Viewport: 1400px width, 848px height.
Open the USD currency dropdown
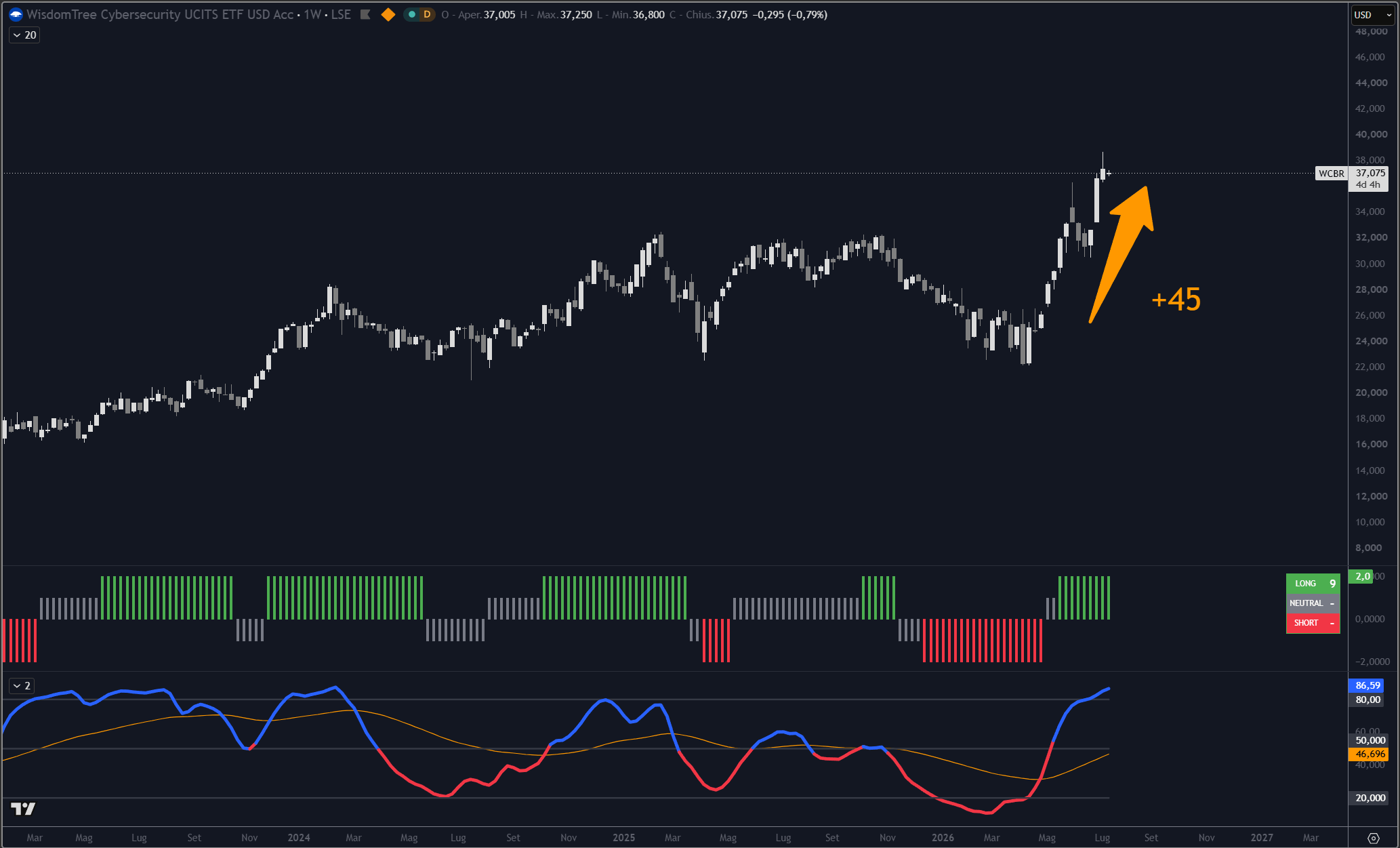tap(1373, 15)
